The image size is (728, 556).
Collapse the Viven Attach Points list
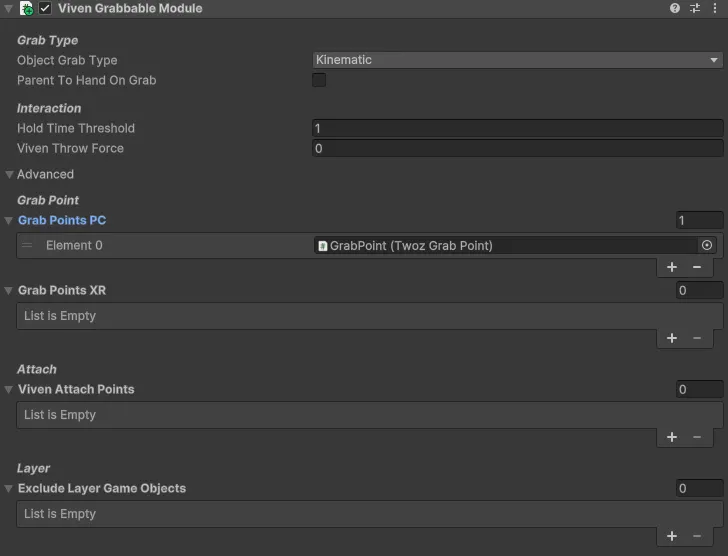tap(10, 389)
